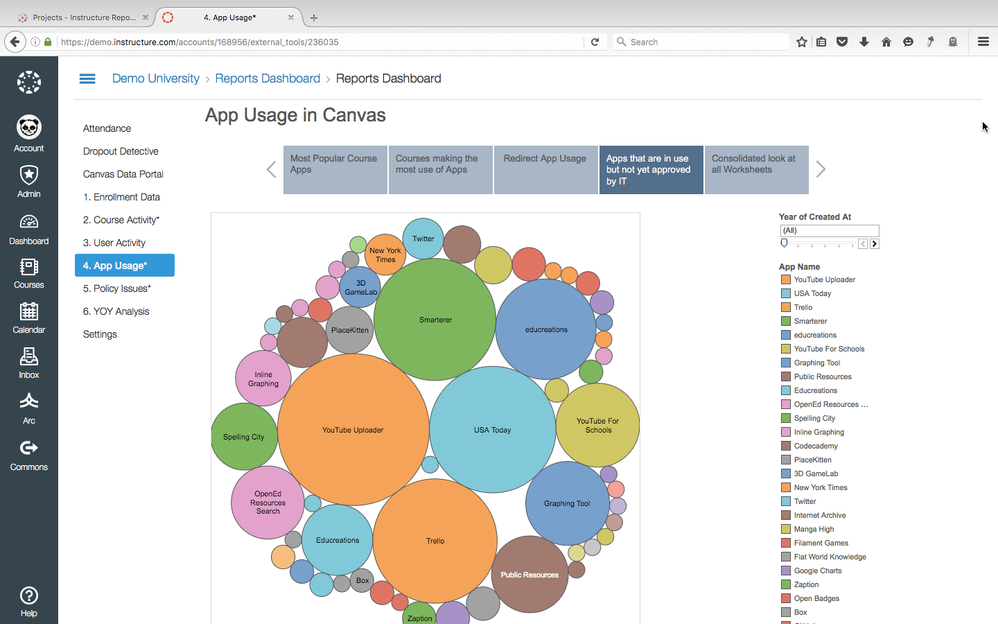Click Google Charts in the legend
Screen dimensions: 998x624
[817, 571]
